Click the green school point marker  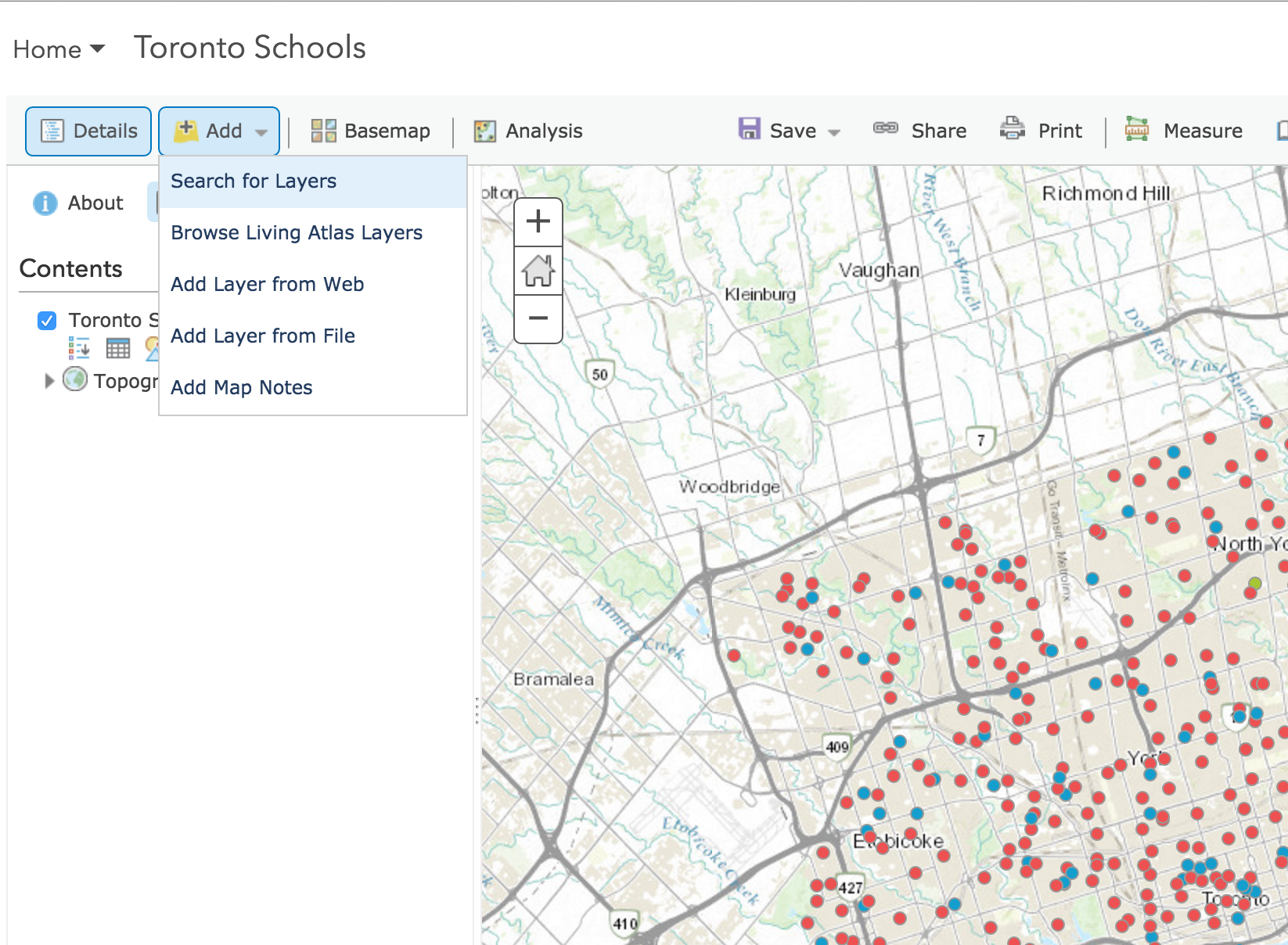tap(1254, 584)
